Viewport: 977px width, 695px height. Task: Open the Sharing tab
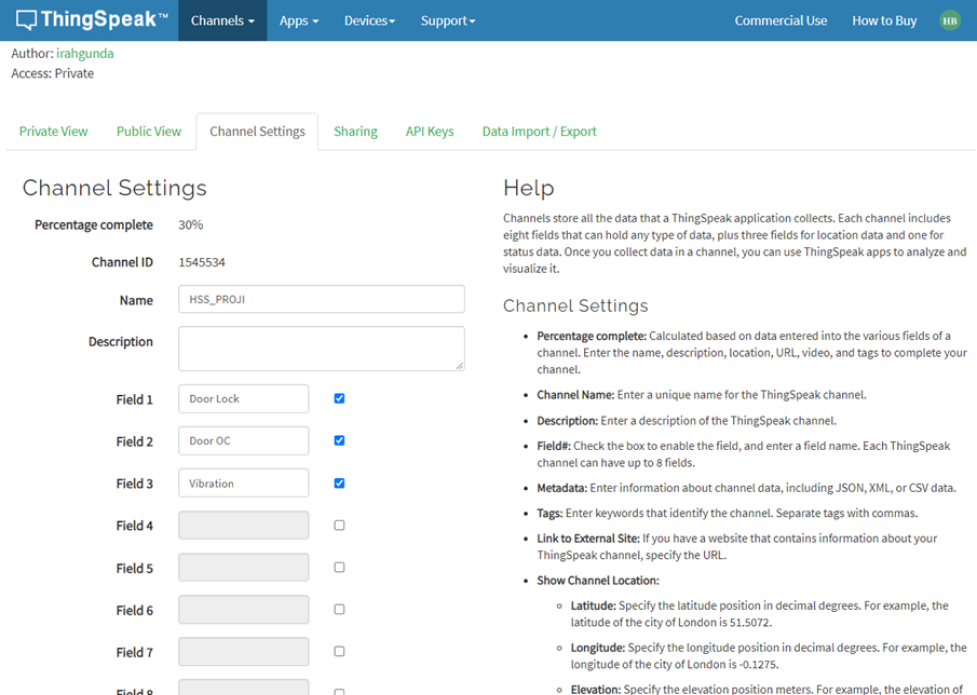pos(355,132)
